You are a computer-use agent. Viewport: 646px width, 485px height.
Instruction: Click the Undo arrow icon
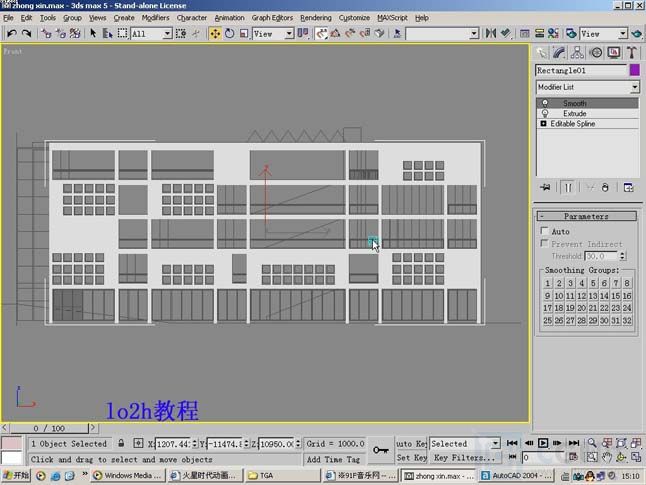pos(12,33)
